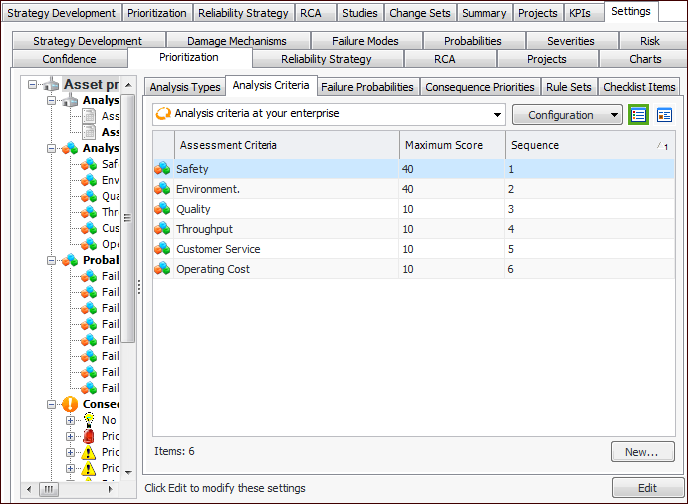Click the lightbulb icon beside No node
The height and width of the screenshot is (504, 688).
(89, 420)
